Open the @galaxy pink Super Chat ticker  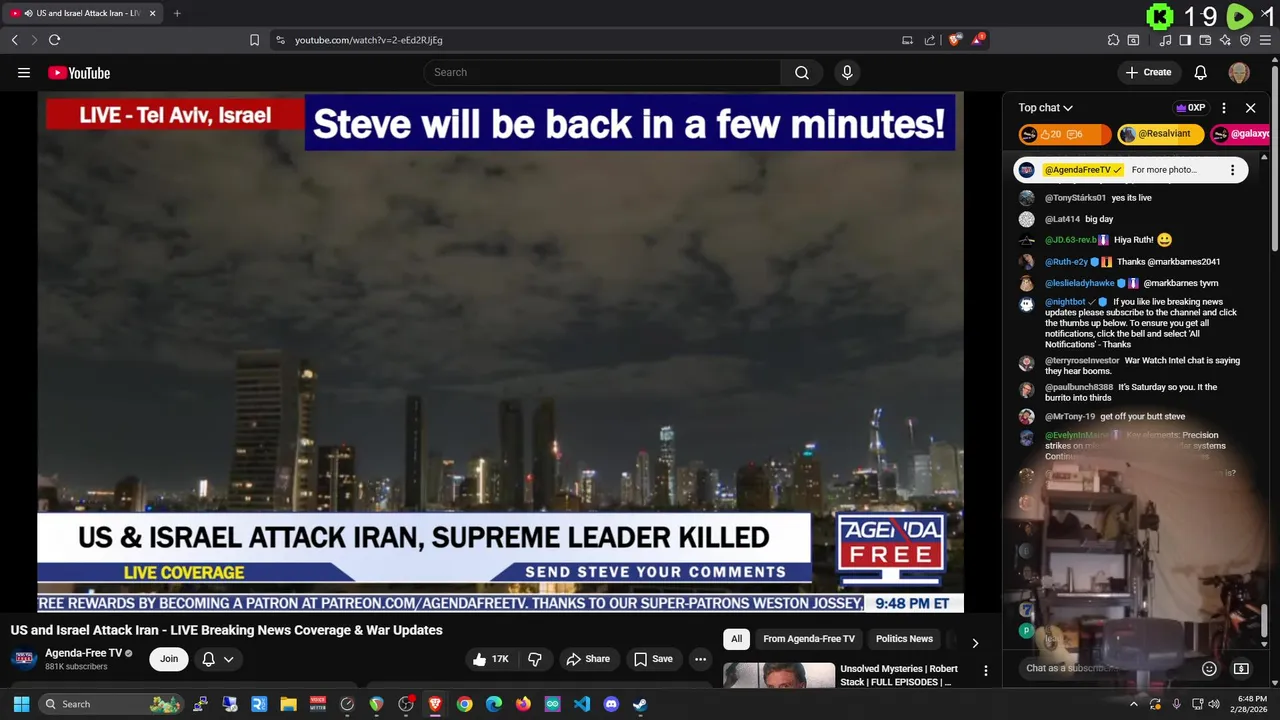coord(1240,134)
